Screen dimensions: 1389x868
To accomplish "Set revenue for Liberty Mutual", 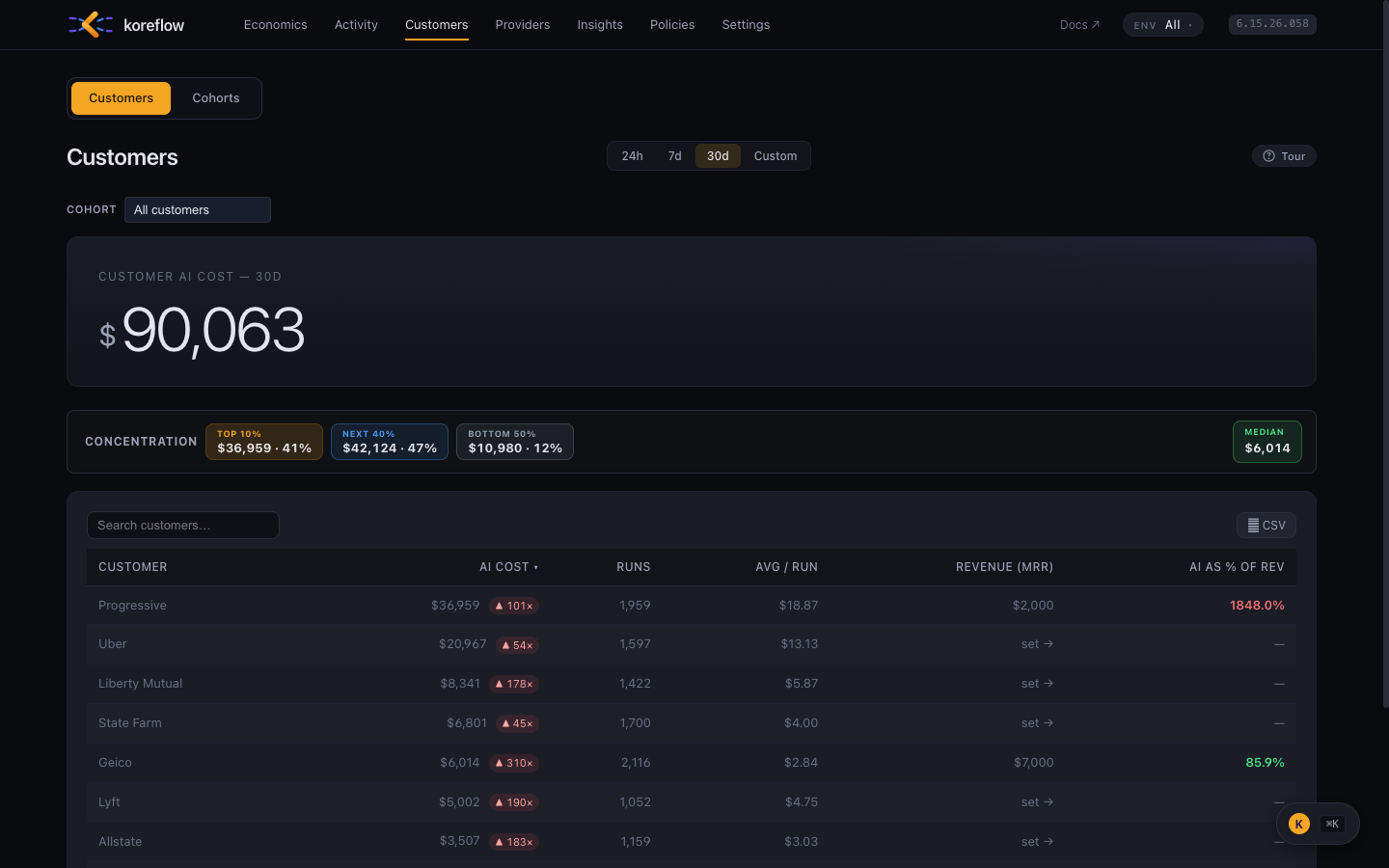I will (1038, 684).
